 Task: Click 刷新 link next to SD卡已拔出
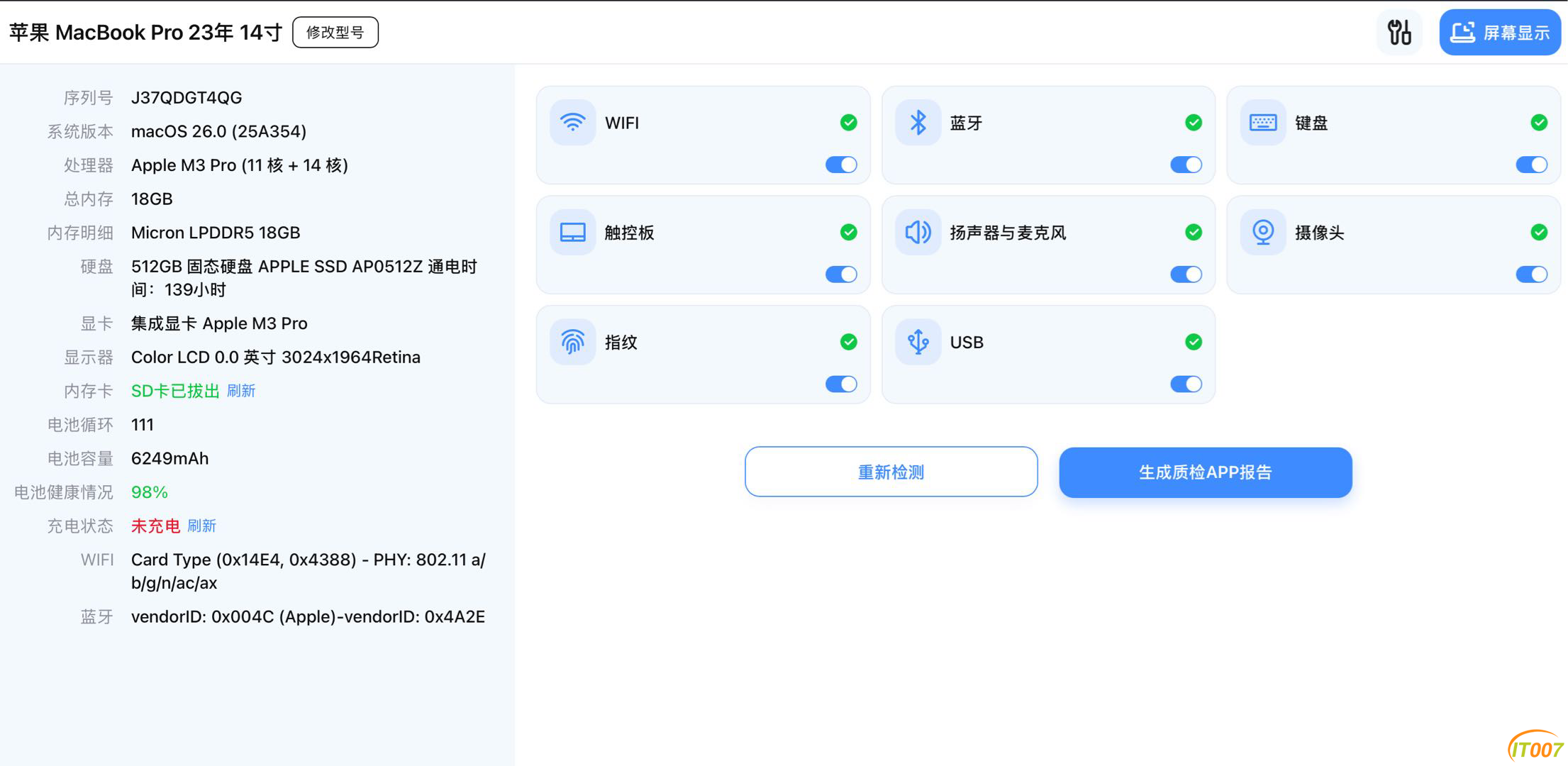tap(241, 391)
